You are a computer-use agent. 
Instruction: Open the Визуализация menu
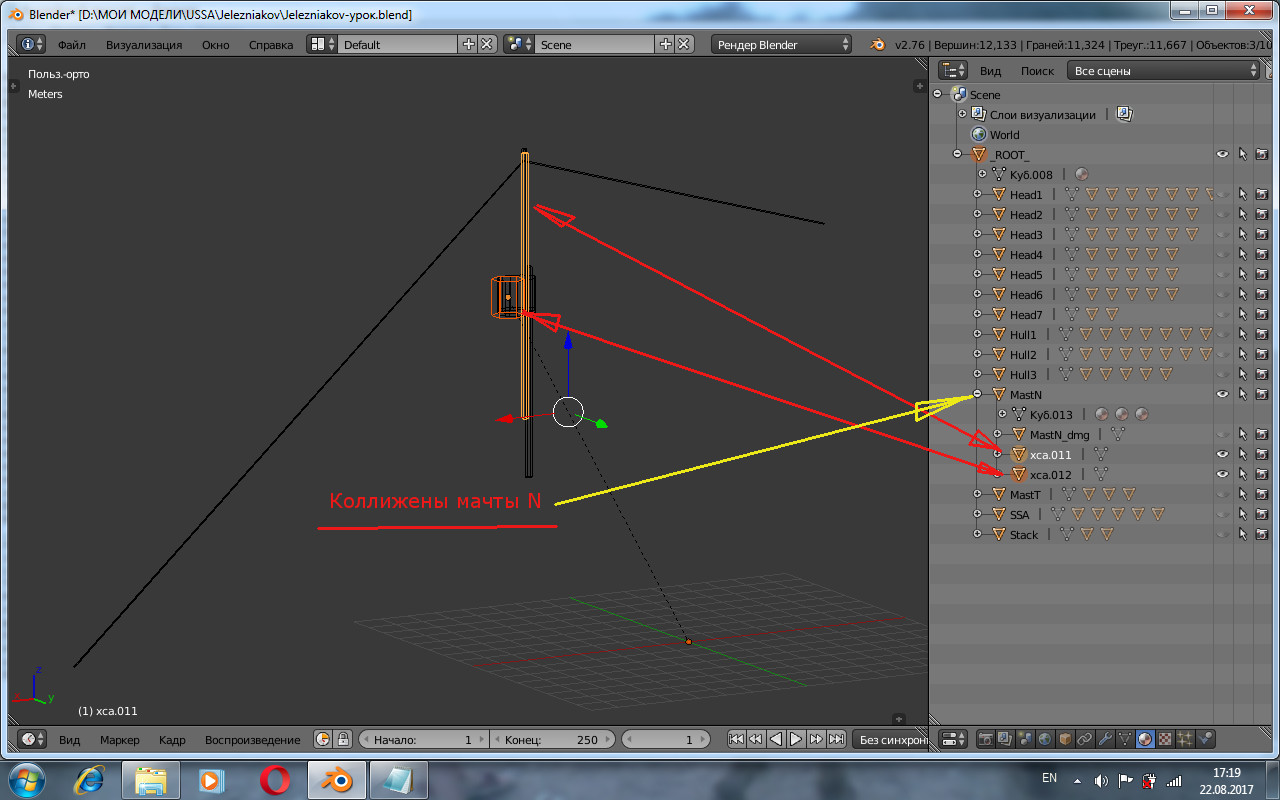(x=144, y=45)
